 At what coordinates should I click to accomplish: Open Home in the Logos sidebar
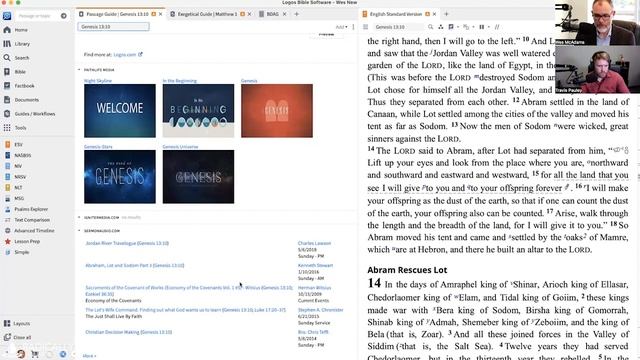point(16,30)
